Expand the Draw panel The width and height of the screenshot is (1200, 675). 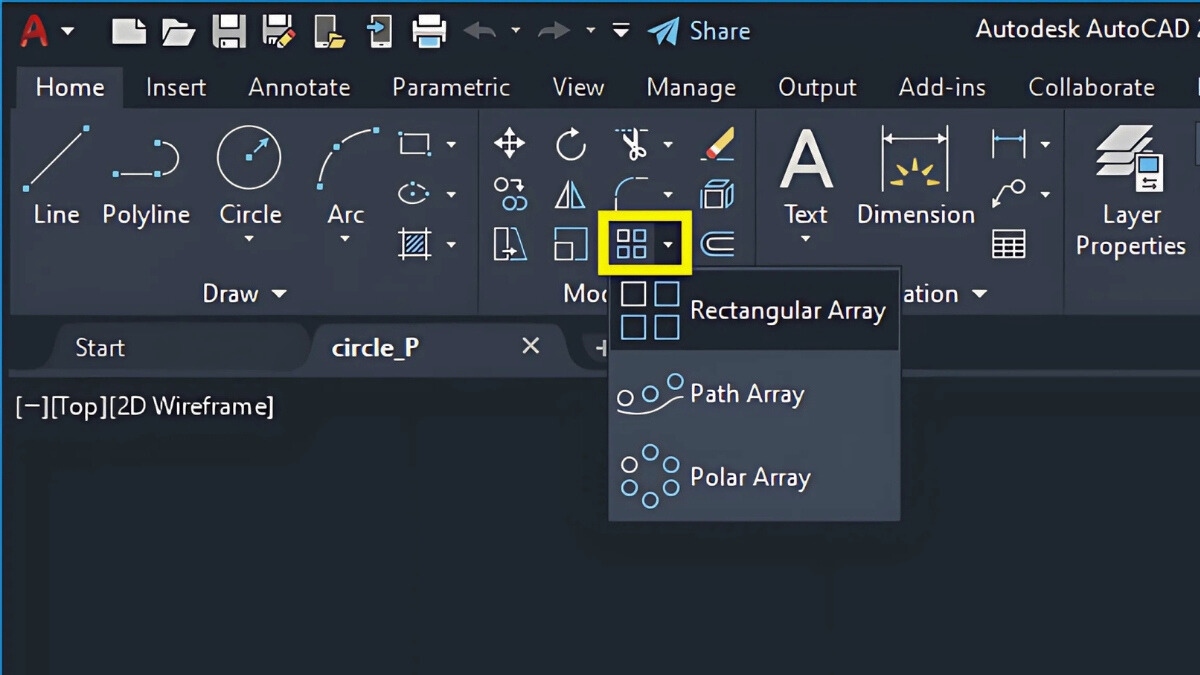pyautogui.click(x=245, y=293)
